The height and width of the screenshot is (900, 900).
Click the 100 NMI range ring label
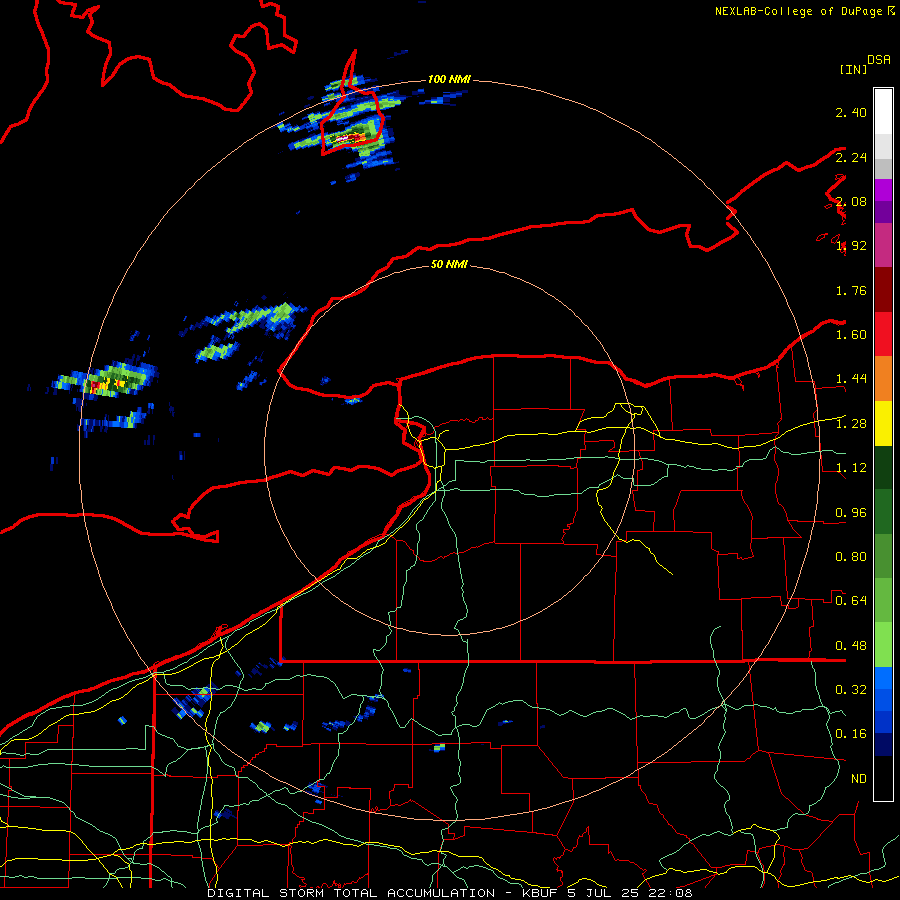click(x=449, y=79)
